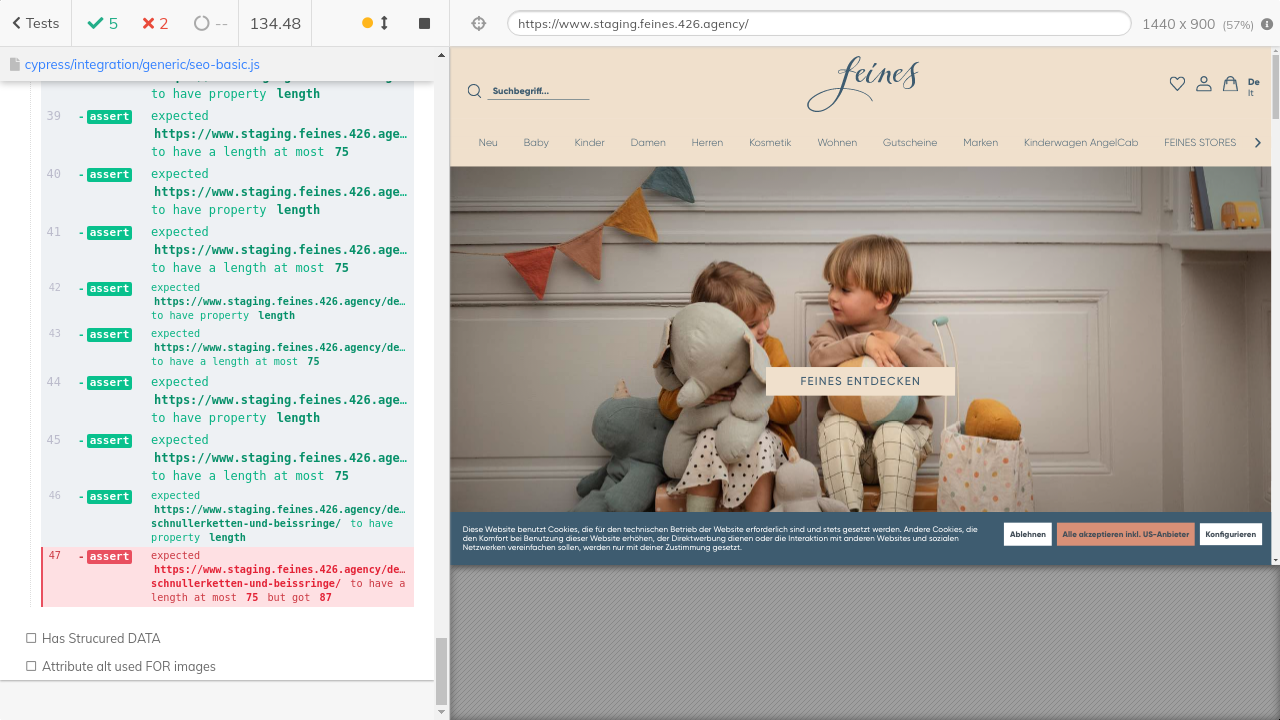The height and width of the screenshot is (720, 1280).
Task: Click the search magnifier icon
Action: pyautogui.click(x=474, y=91)
